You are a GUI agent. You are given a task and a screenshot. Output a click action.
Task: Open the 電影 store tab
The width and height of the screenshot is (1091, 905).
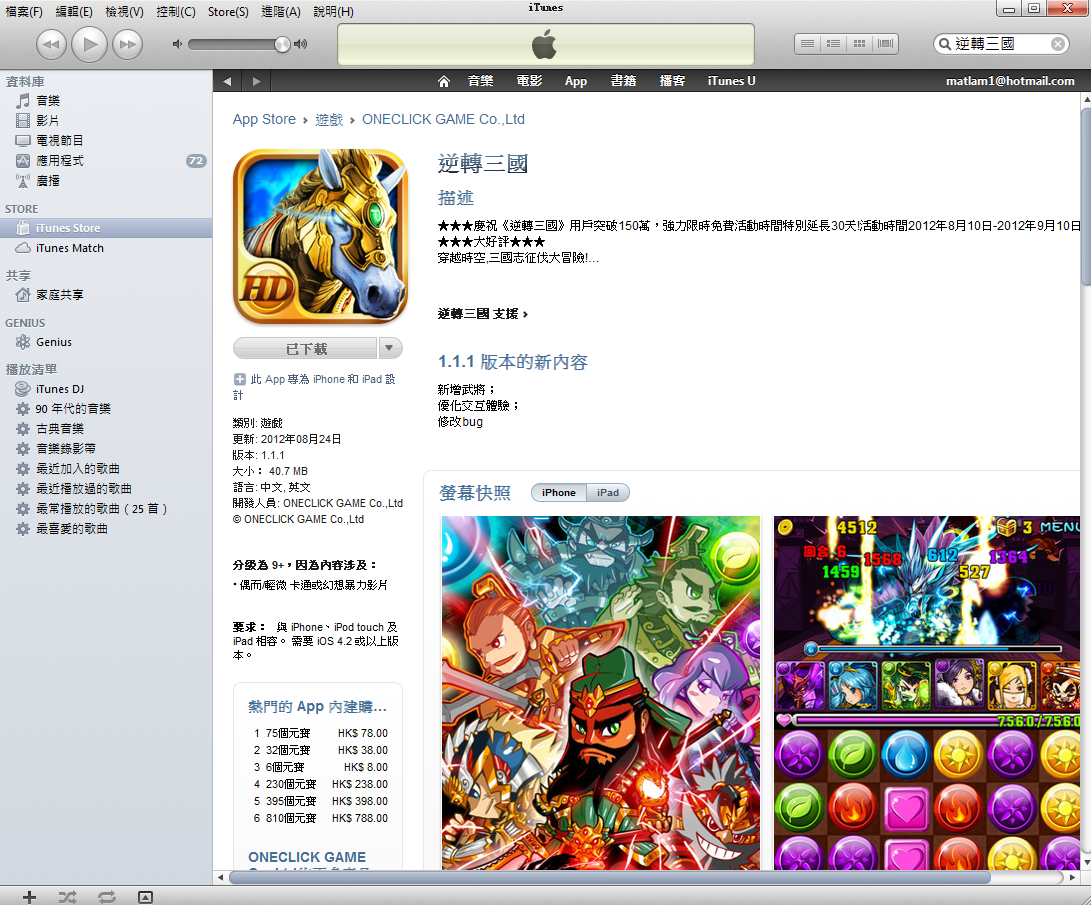point(529,81)
